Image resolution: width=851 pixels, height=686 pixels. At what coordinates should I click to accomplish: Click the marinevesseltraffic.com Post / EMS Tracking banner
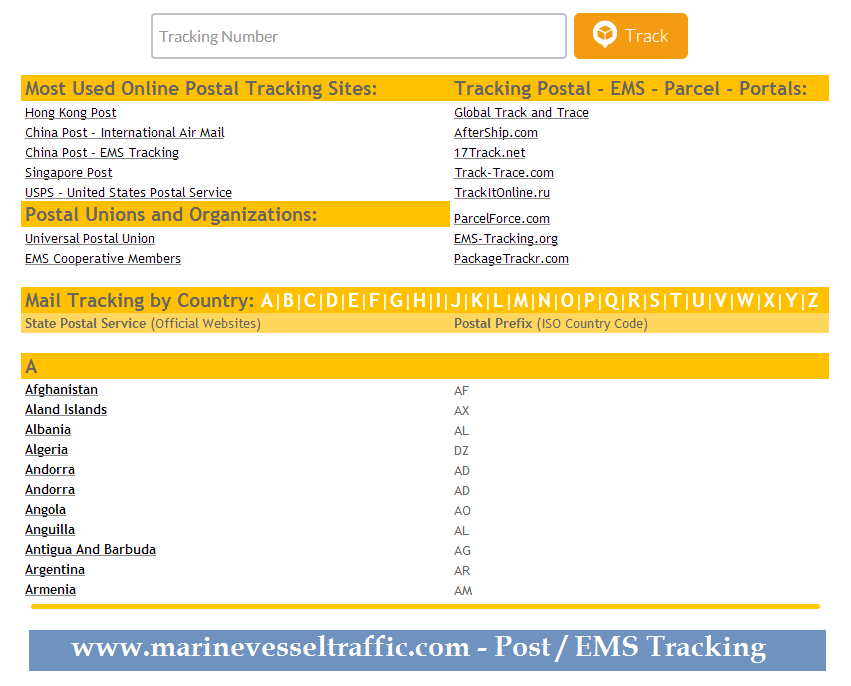(x=427, y=650)
